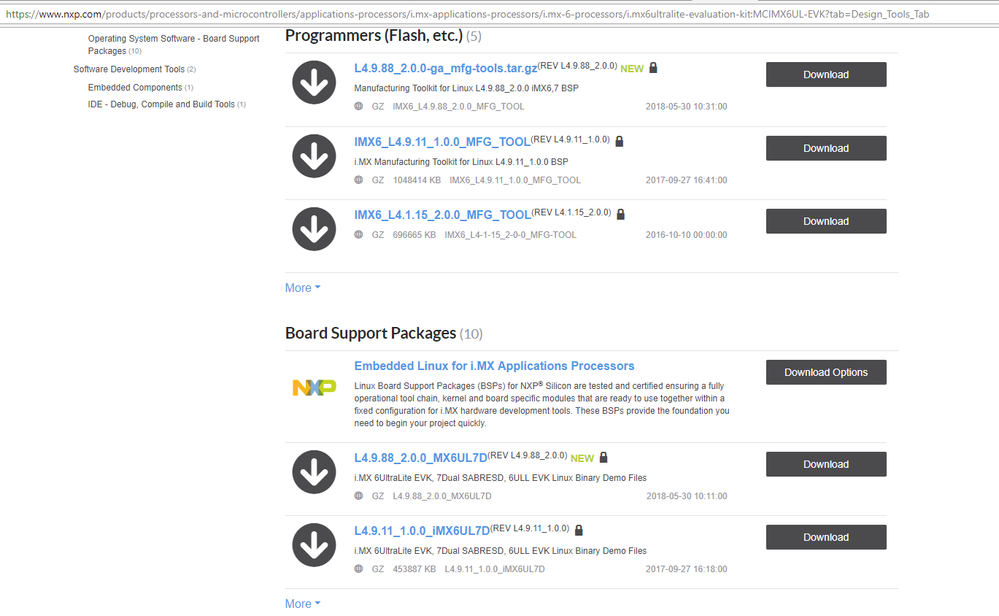Click download arrow icon for L4.9.11_1.0.0_iMX6UL7D
Screen dimensions: 999x616
(x=314, y=545)
